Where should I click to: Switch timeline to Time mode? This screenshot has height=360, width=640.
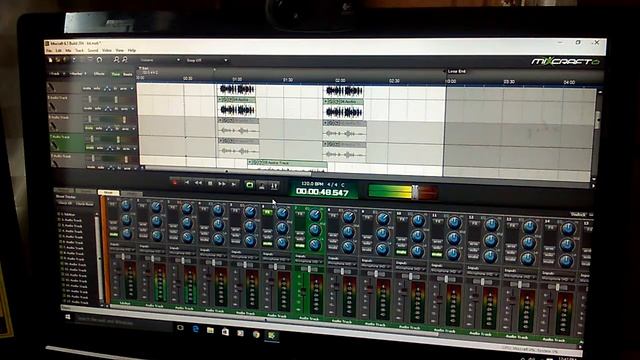(116, 74)
